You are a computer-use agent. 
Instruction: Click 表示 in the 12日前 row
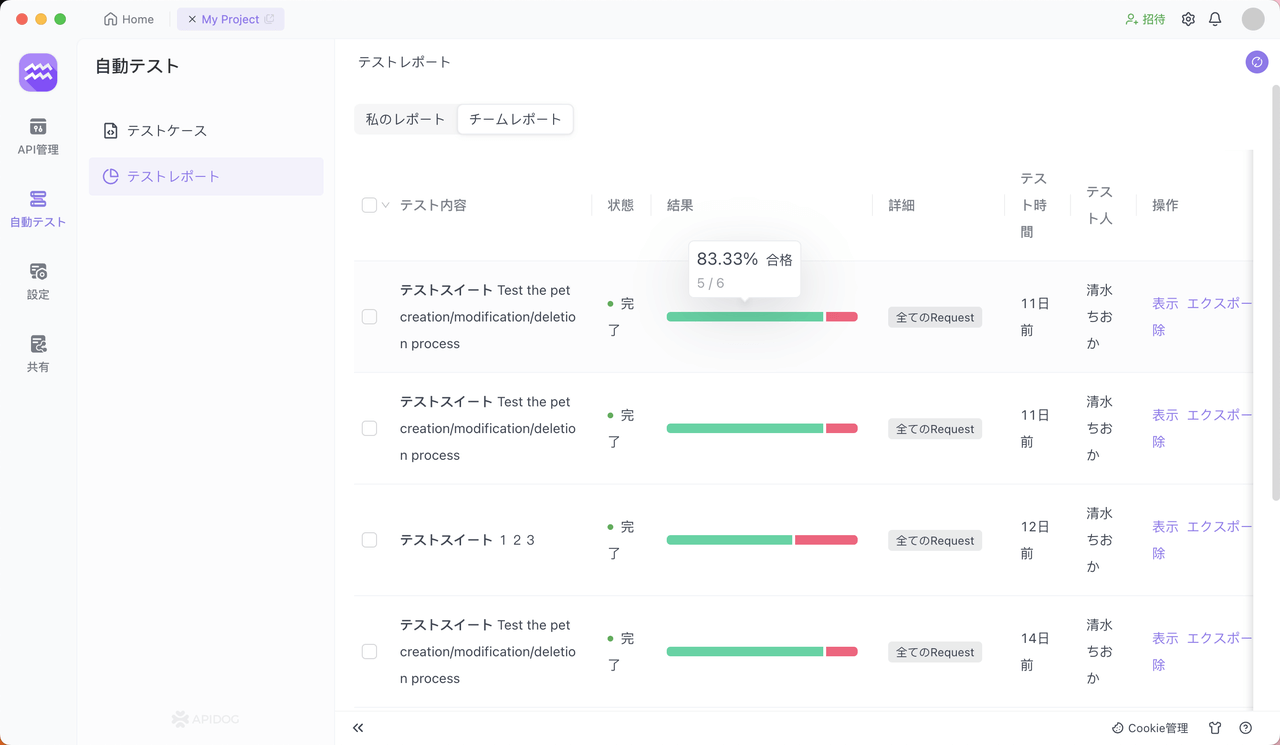pos(1165,526)
